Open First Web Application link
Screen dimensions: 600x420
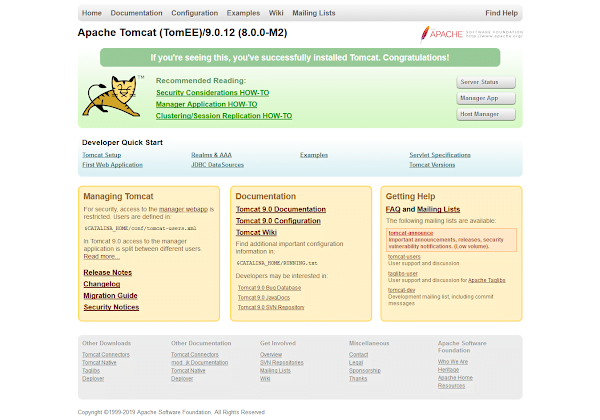(x=112, y=165)
